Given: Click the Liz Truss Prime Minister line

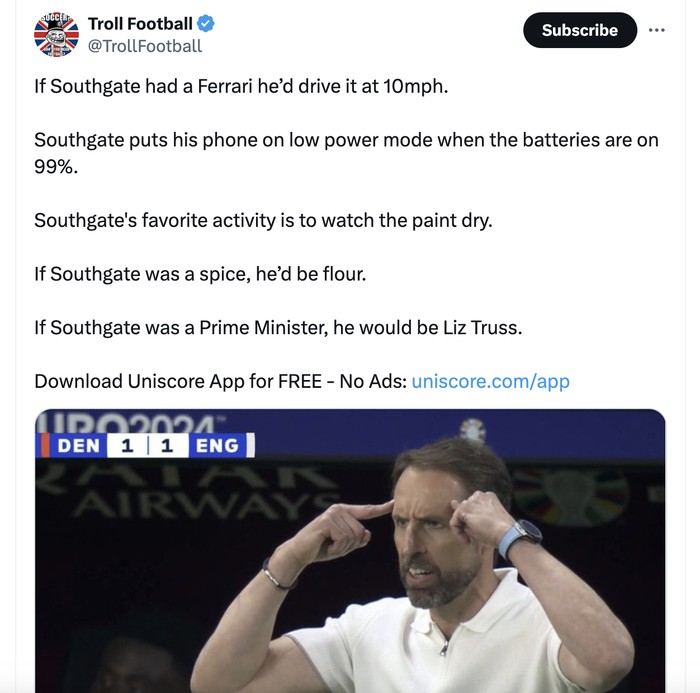Looking at the screenshot, I should pos(278,327).
